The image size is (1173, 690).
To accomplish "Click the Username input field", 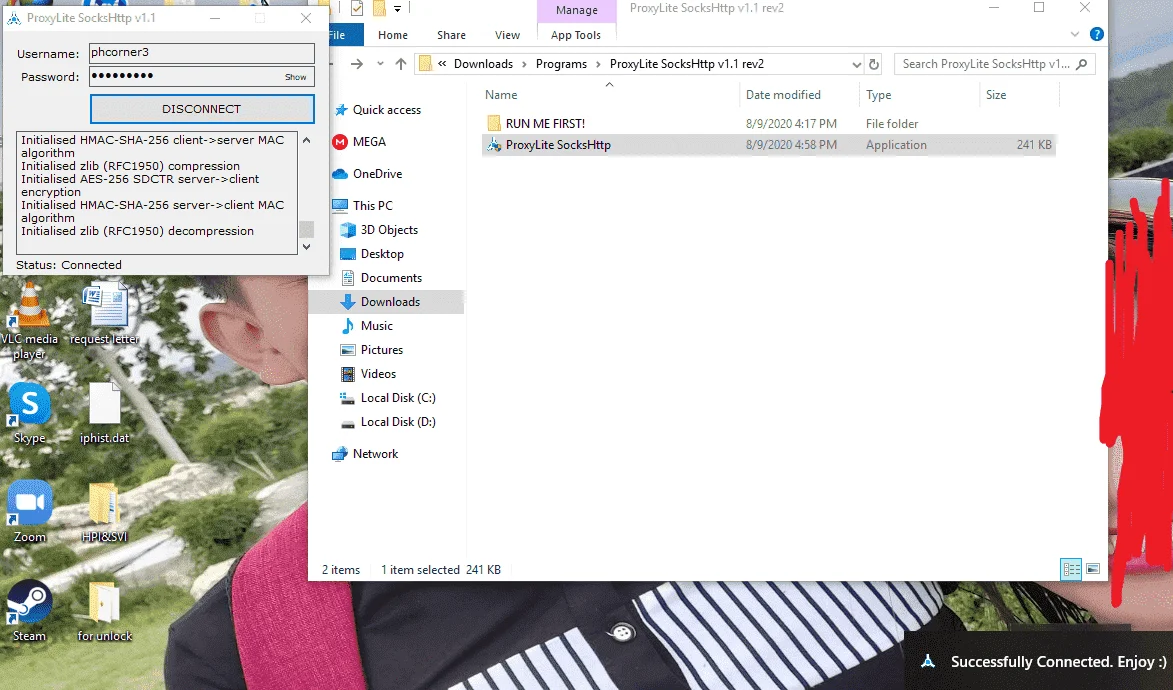I will click(201, 52).
